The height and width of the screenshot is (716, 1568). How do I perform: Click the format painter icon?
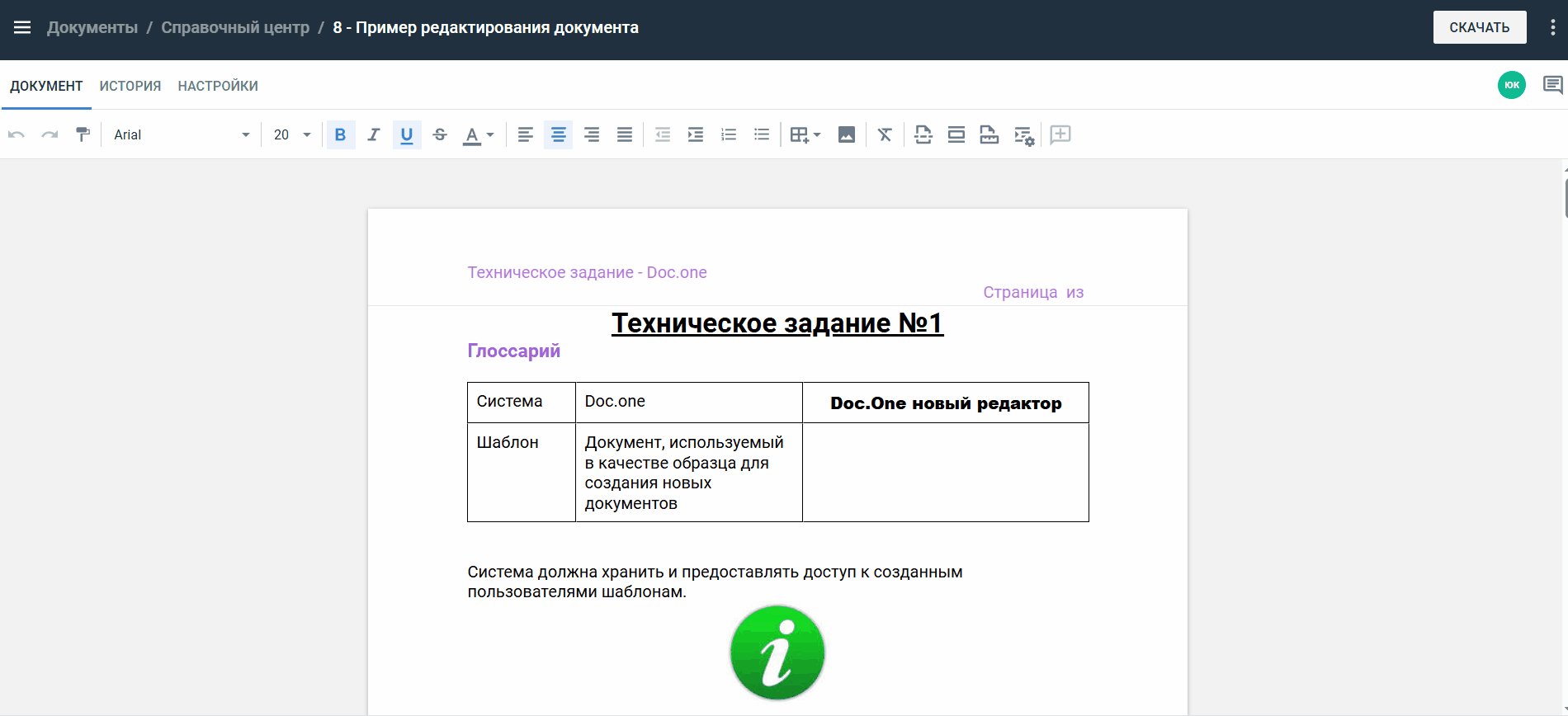click(83, 134)
